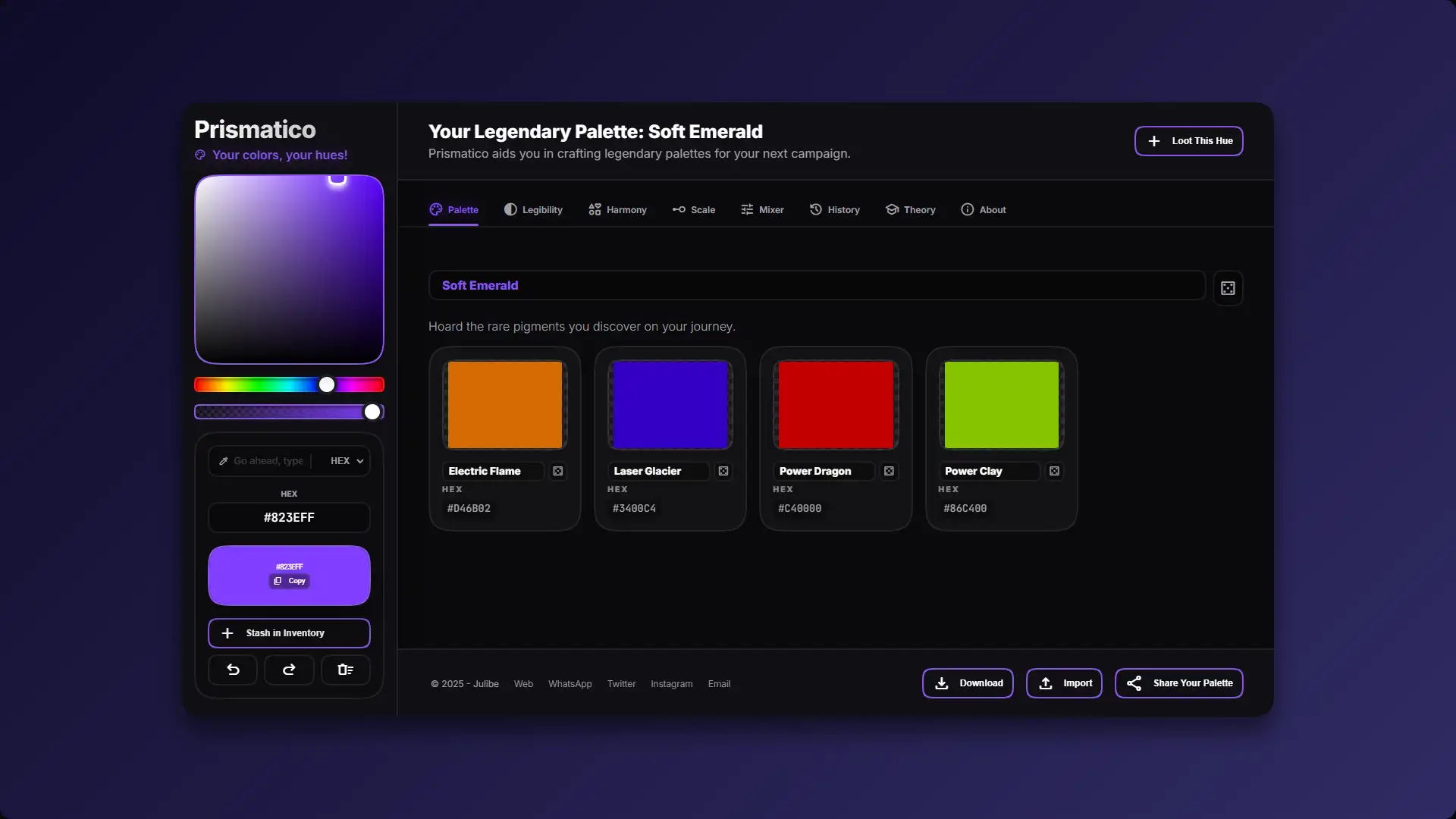Click the Soft Emerald palette name field
1456x819 pixels.
pos(816,286)
